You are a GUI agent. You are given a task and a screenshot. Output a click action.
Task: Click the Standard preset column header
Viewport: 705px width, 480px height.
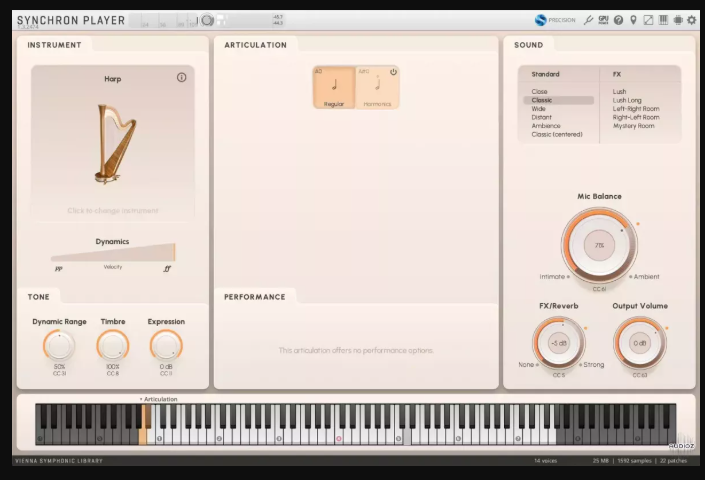click(x=545, y=74)
